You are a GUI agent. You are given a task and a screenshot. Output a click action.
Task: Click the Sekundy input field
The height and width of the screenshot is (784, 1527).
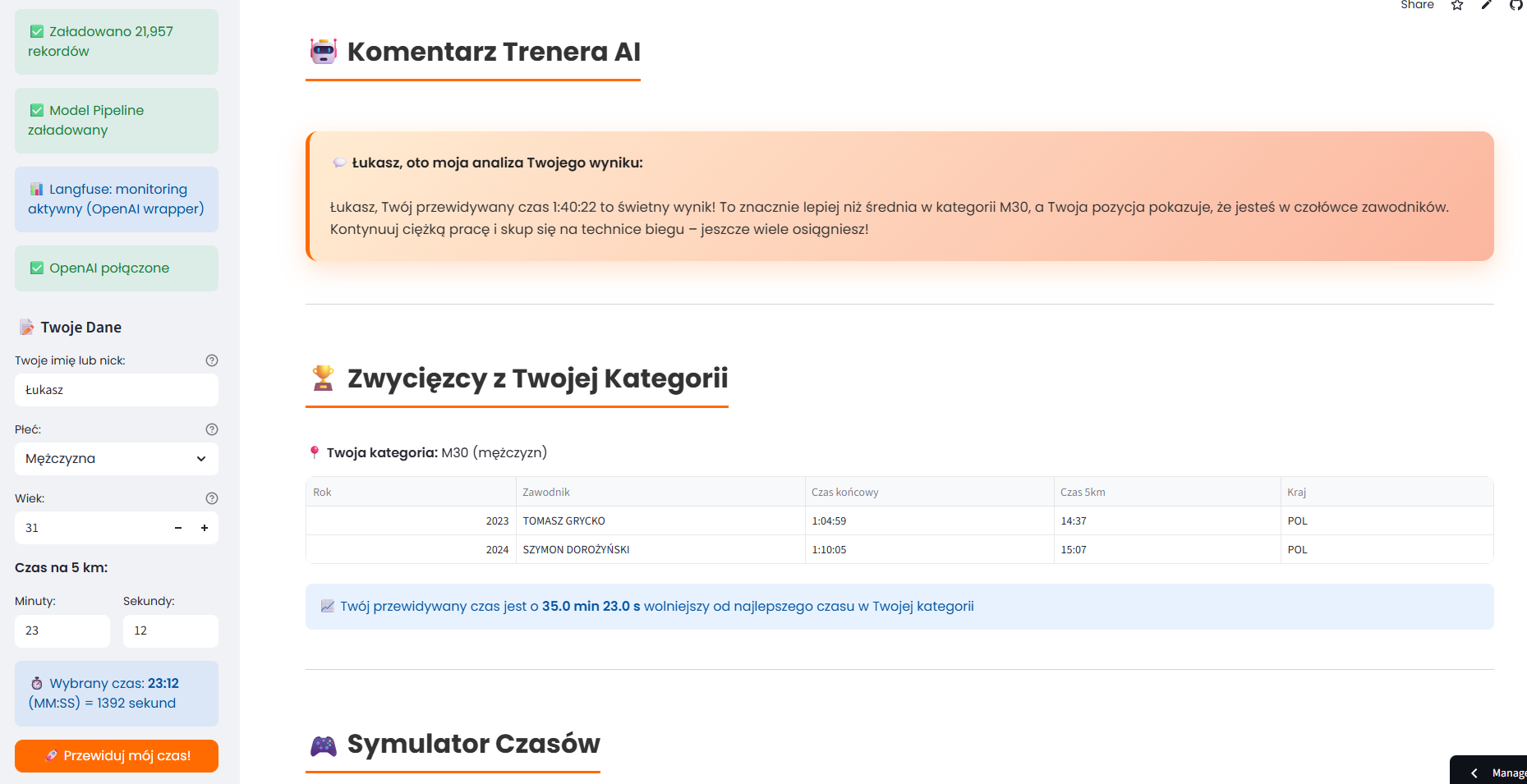click(x=170, y=630)
